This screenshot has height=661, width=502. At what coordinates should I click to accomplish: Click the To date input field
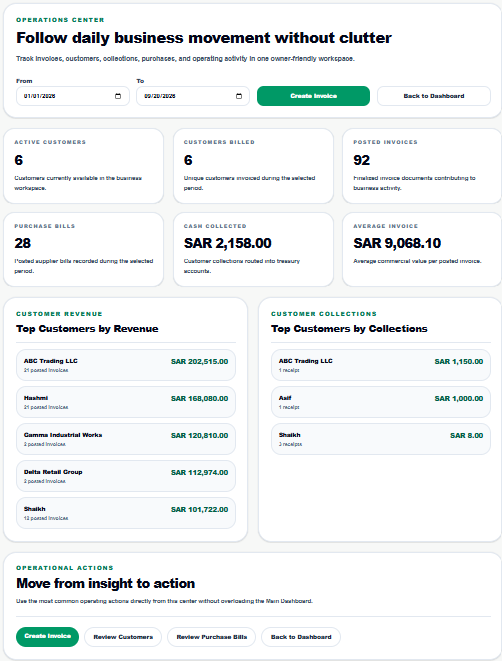click(x=193, y=96)
